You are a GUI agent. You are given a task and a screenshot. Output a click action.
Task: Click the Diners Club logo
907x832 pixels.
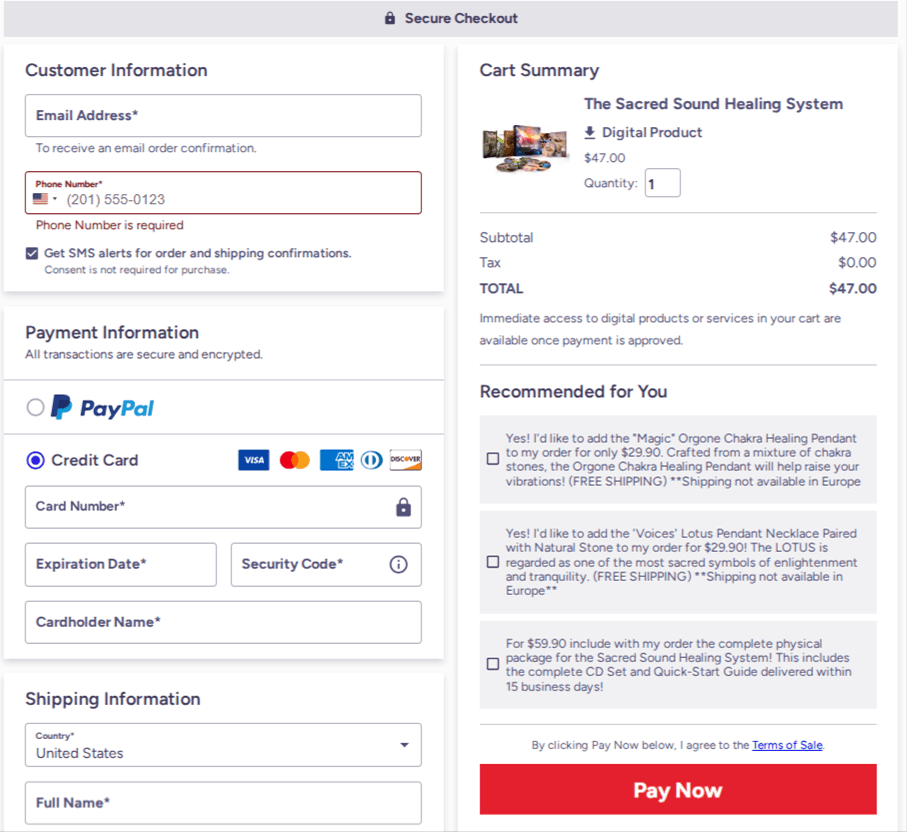click(x=372, y=460)
